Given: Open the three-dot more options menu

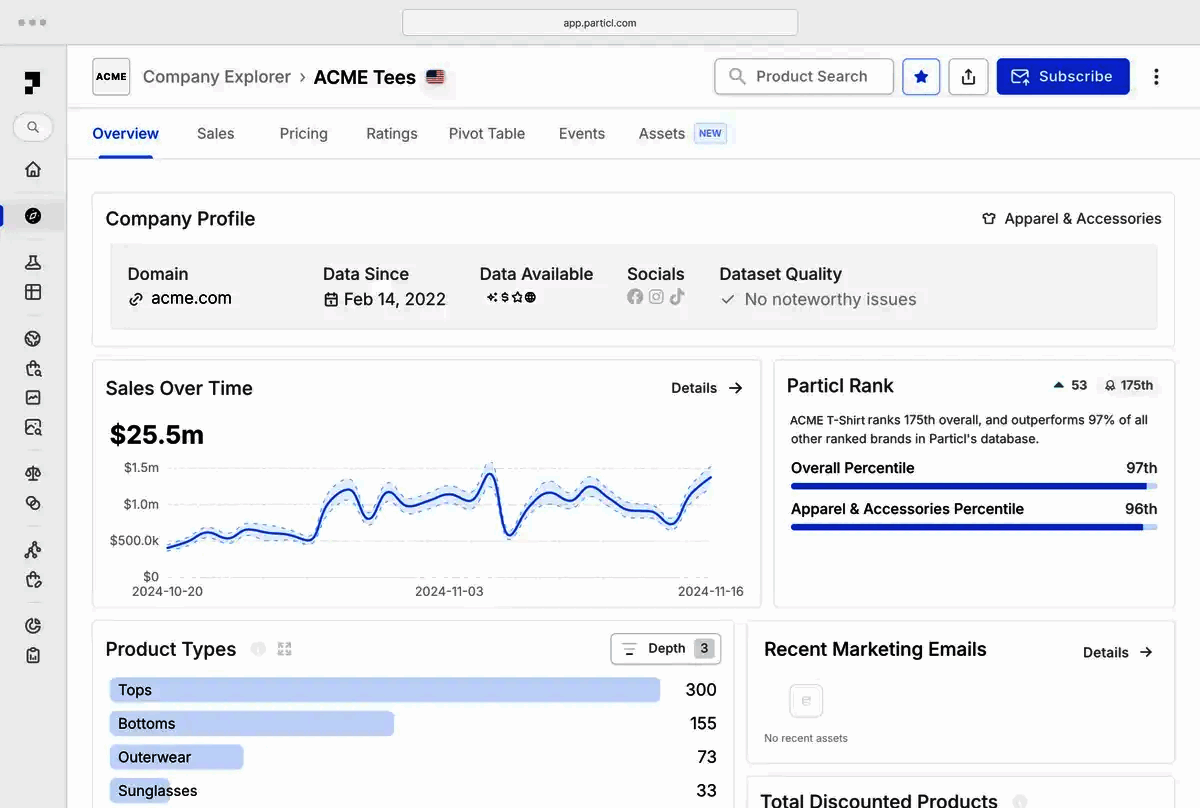Looking at the screenshot, I should point(1156,77).
